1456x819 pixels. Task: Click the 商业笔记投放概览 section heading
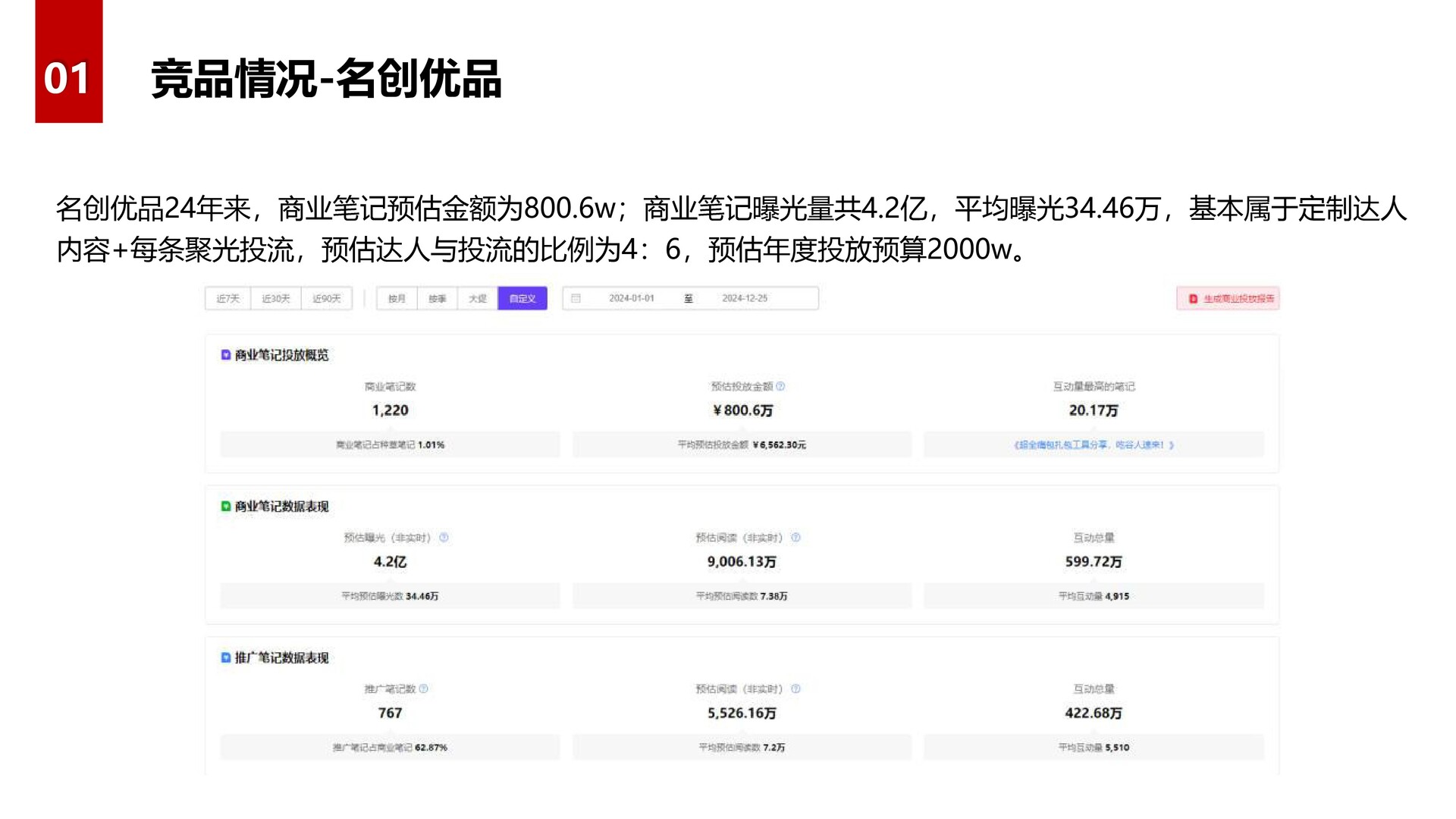[x=281, y=355]
